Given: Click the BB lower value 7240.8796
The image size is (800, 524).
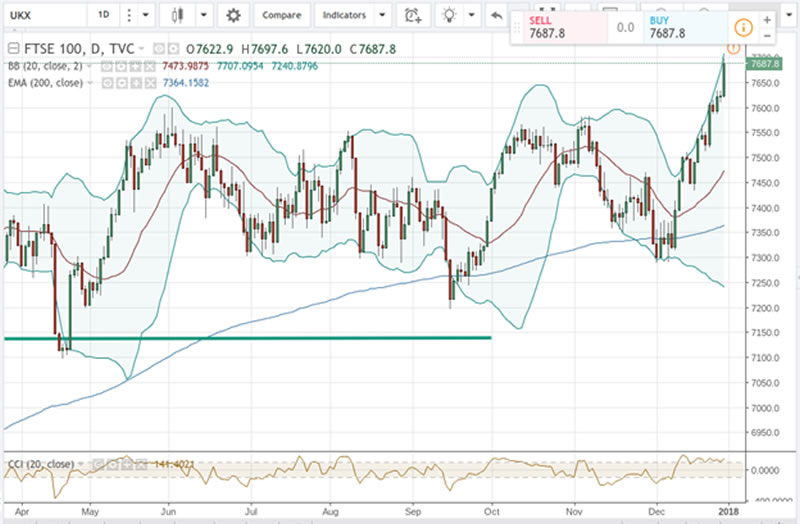Looking at the screenshot, I should click(294, 66).
